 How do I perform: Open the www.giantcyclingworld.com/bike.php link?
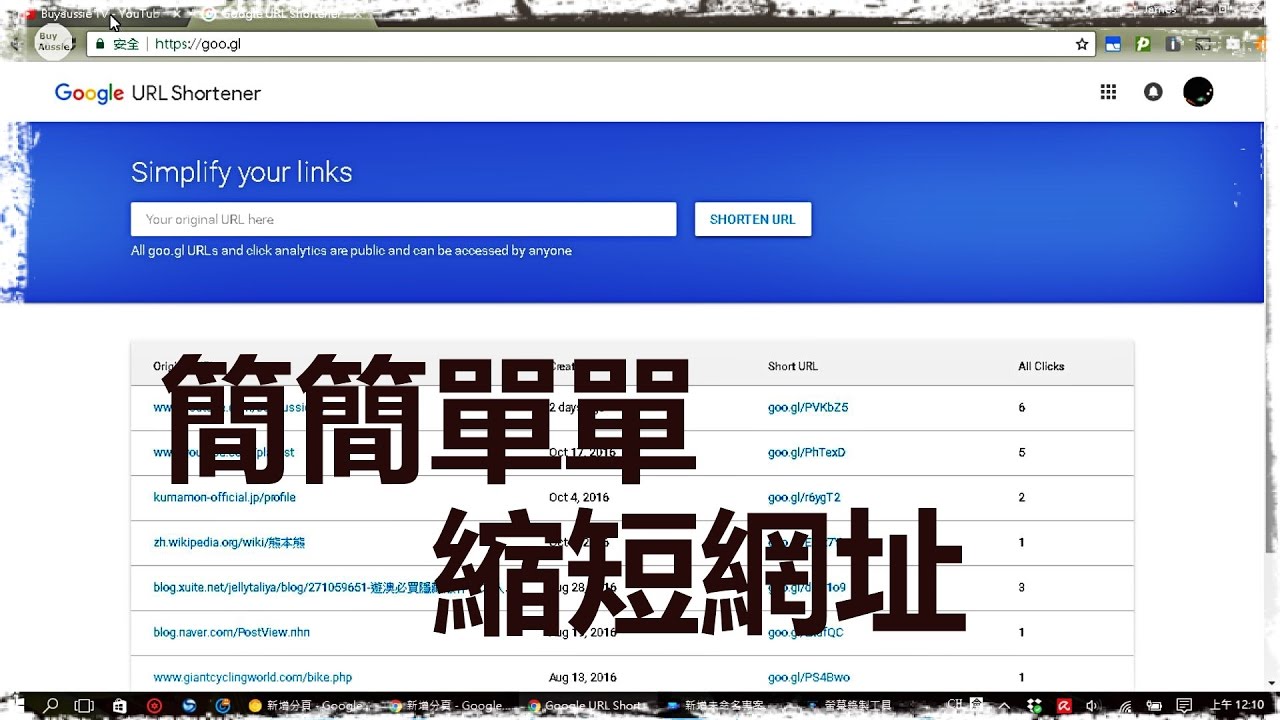[x=252, y=677]
